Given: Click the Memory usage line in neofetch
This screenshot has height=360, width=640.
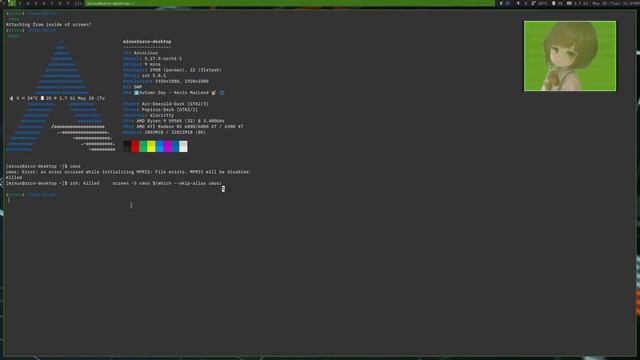Looking at the screenshot, I should pos(164,132).
